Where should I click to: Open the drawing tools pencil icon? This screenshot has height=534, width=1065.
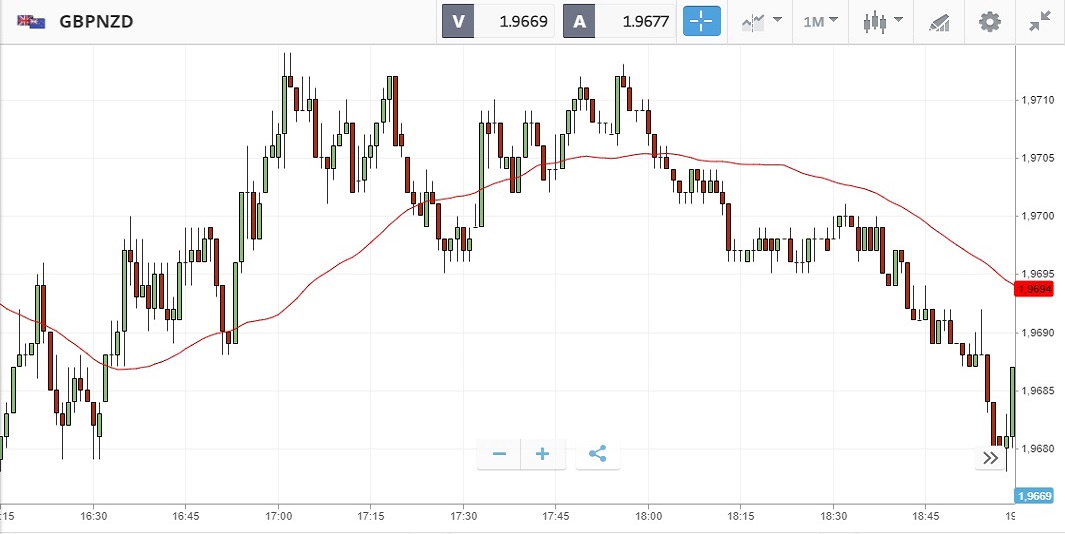(x=938, y=21)
